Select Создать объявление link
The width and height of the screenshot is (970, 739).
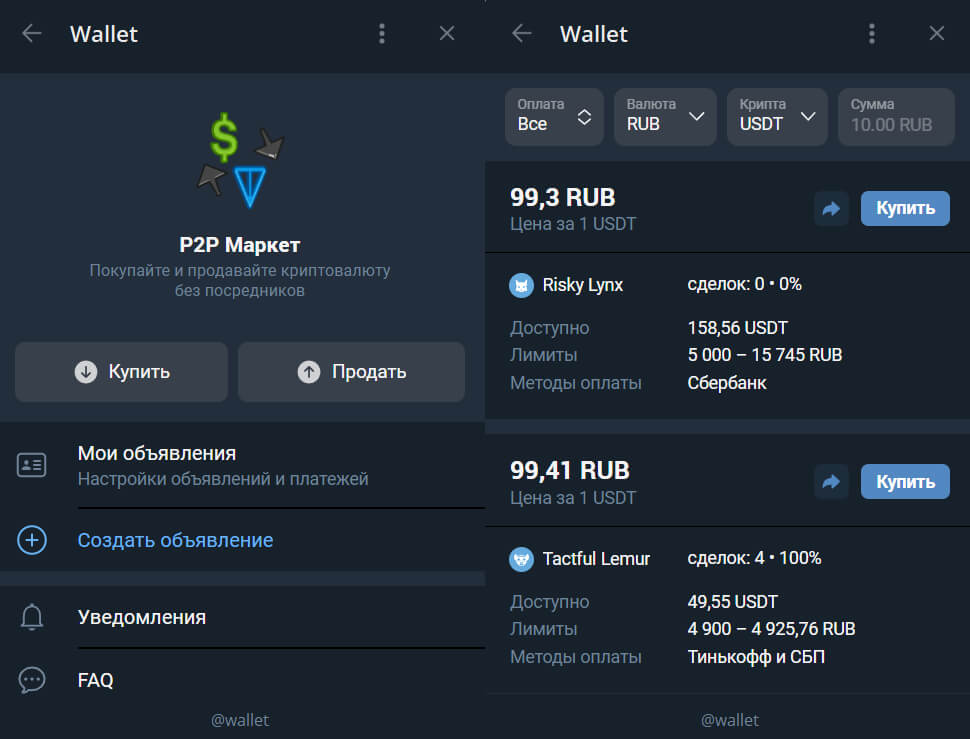(x=176, y=540)
